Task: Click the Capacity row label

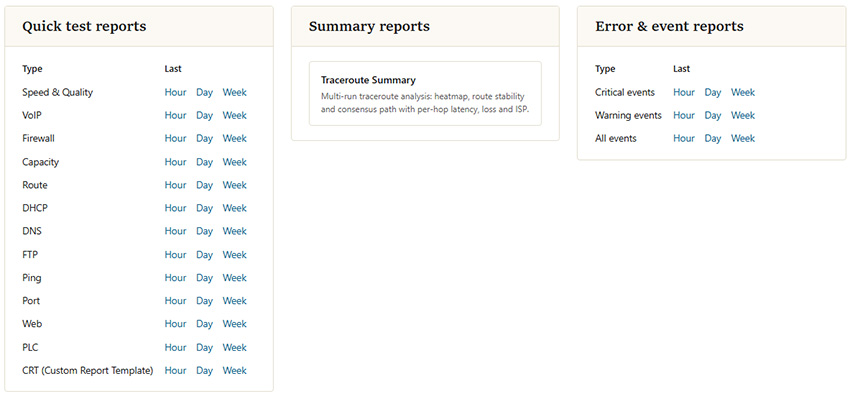Action: [41, 162]
